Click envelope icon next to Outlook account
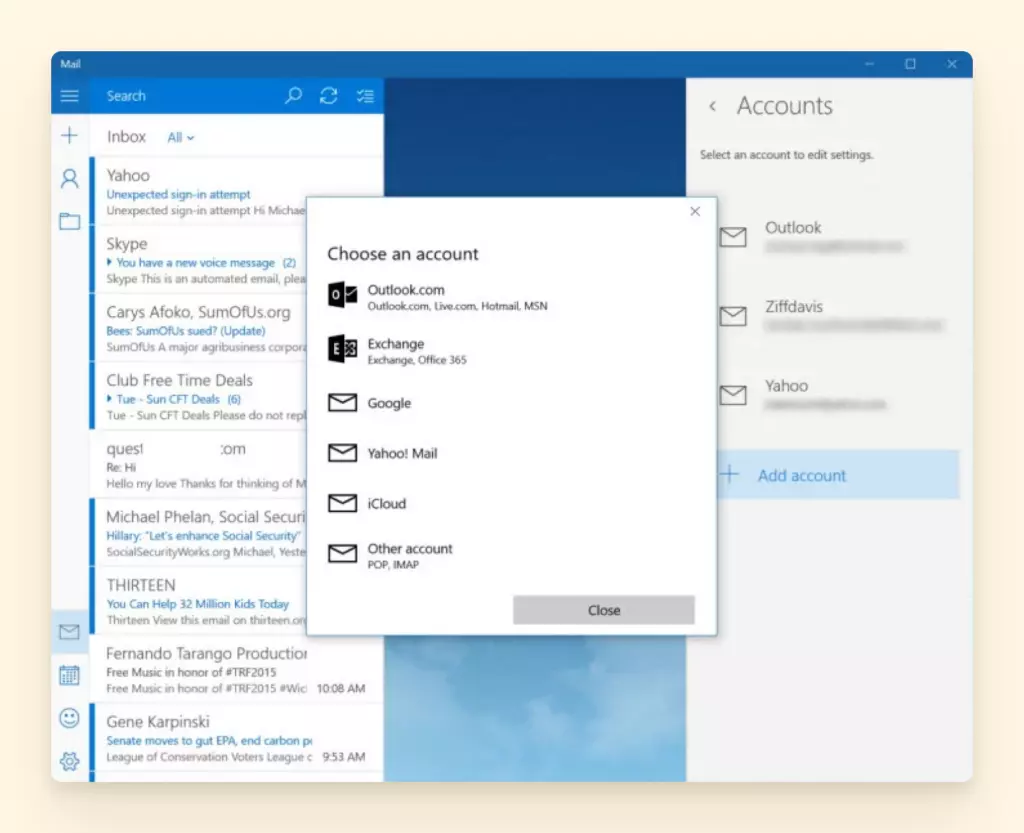 (x=733, y=236)
